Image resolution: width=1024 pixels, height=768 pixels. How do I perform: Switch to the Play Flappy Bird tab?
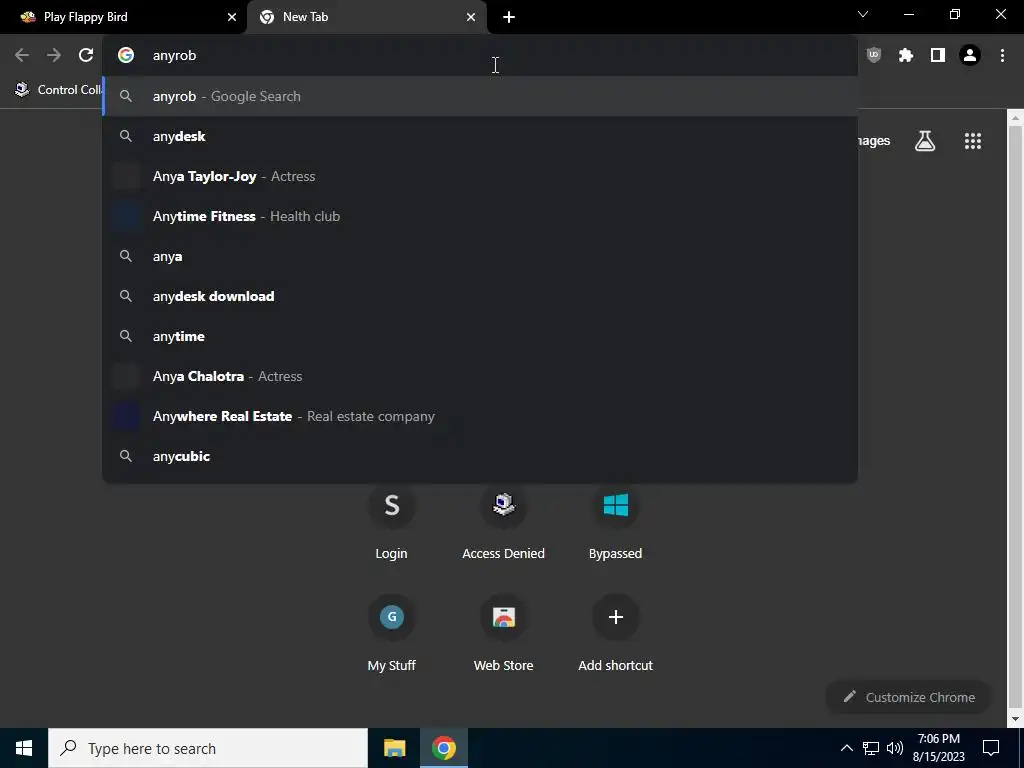click(x=123, y=18)
